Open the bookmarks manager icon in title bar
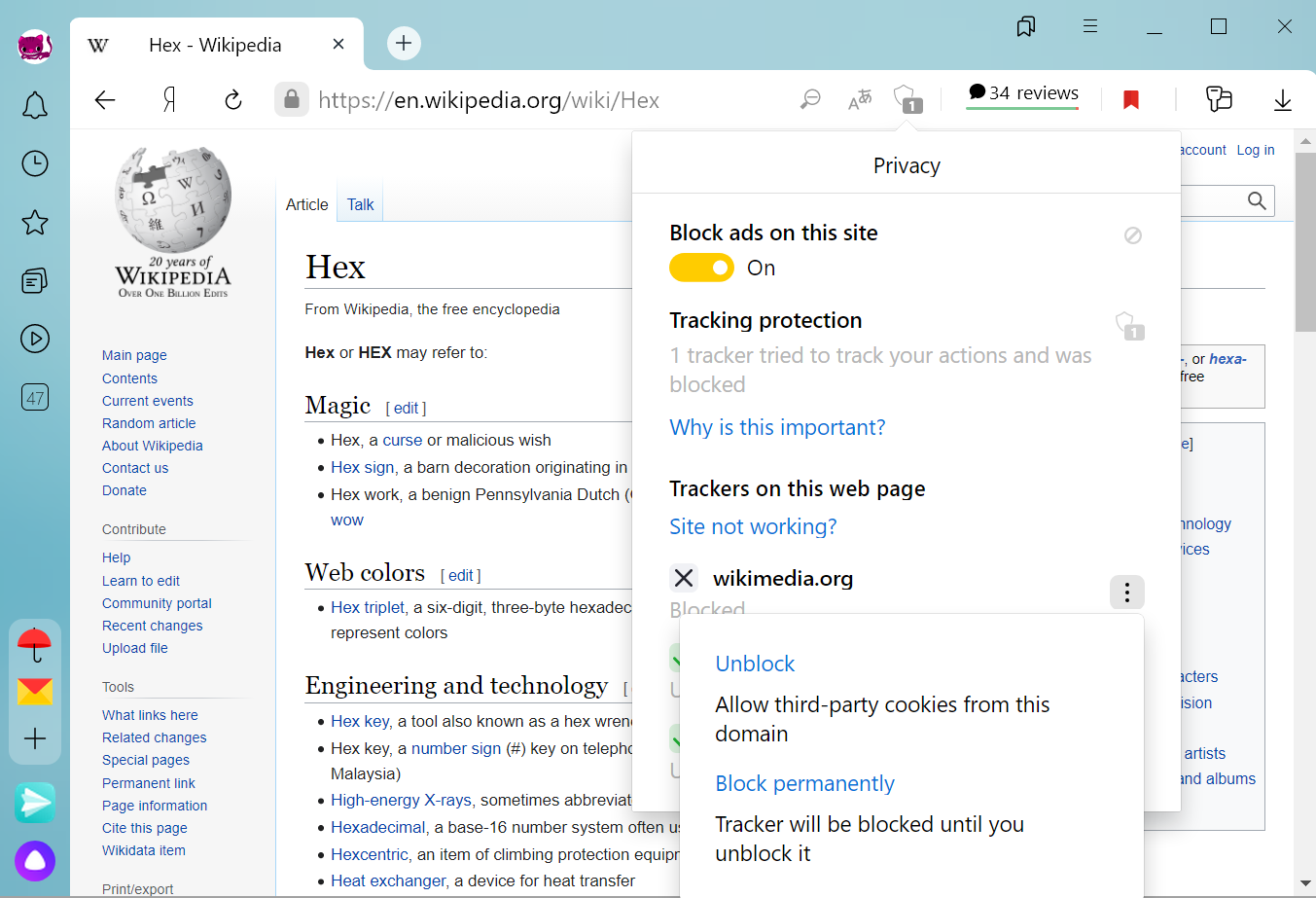This screenshot has height=898, width=1316. 1026,26
